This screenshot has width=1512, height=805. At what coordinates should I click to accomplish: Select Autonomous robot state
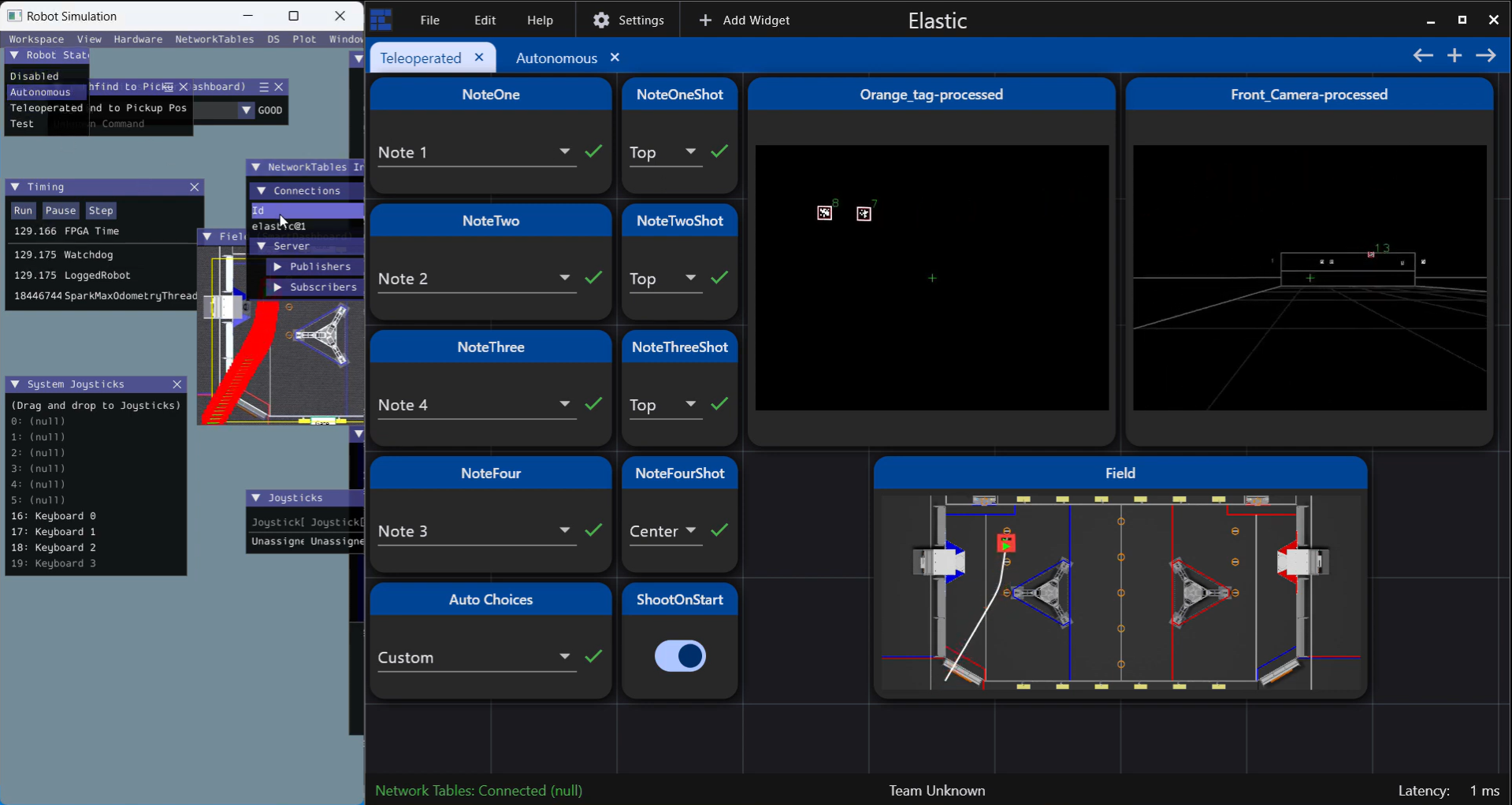(41, 92)
